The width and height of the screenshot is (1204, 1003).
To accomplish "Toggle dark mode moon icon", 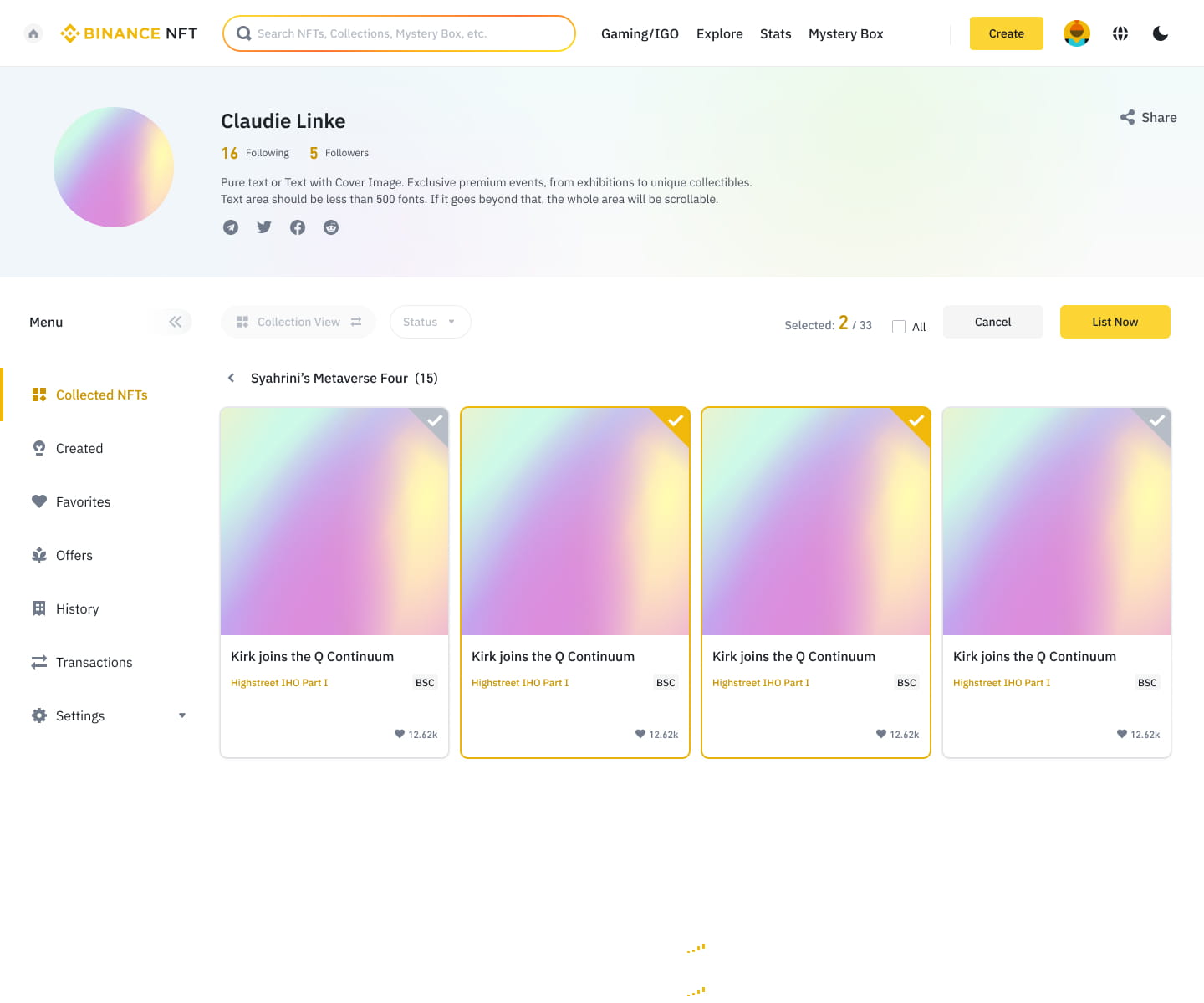I will [1161, 33].
